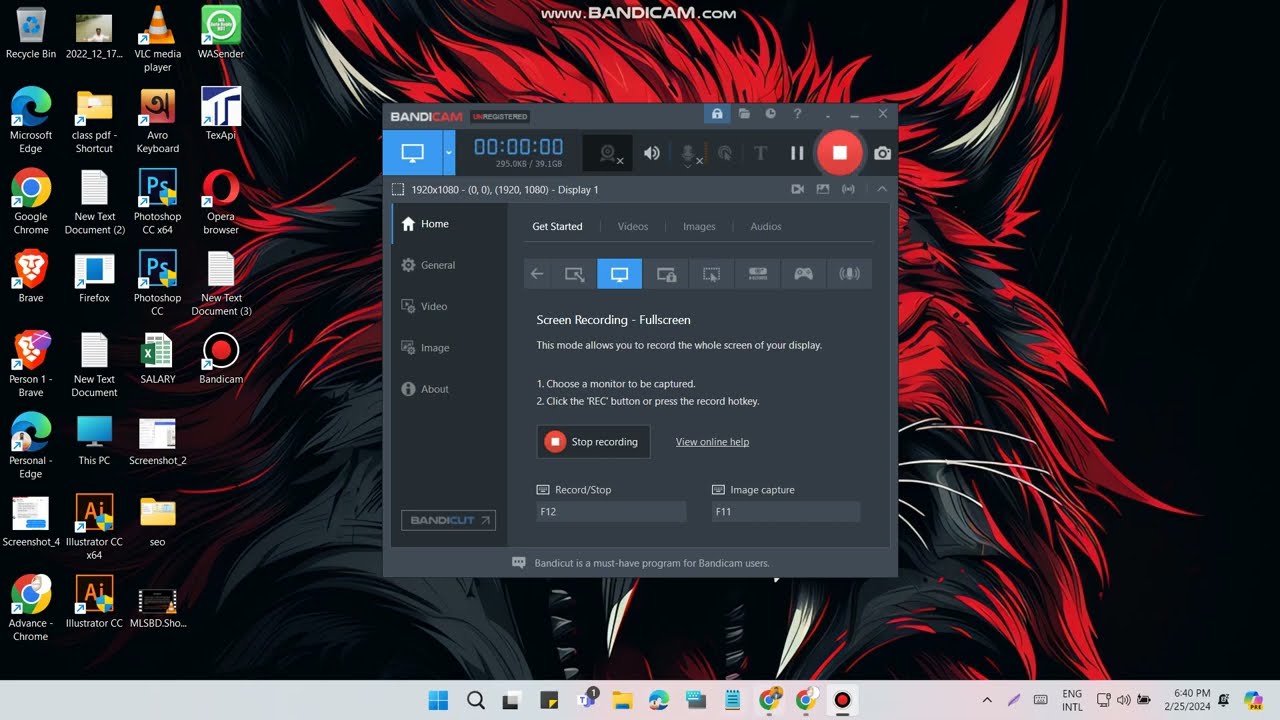The height and width of the screenshot is (720, 1280).
Task: Switch to the Get Started tab
Action: [557, 226]
